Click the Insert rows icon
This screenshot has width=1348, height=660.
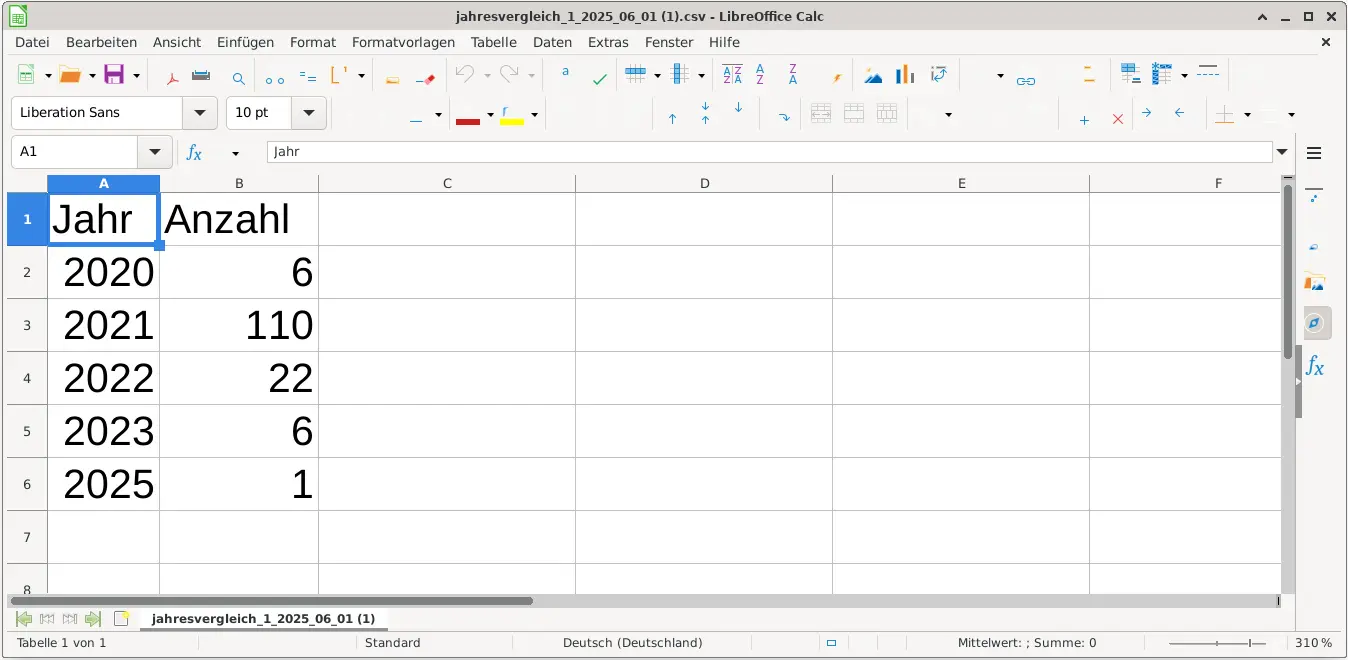click(635, 75)
